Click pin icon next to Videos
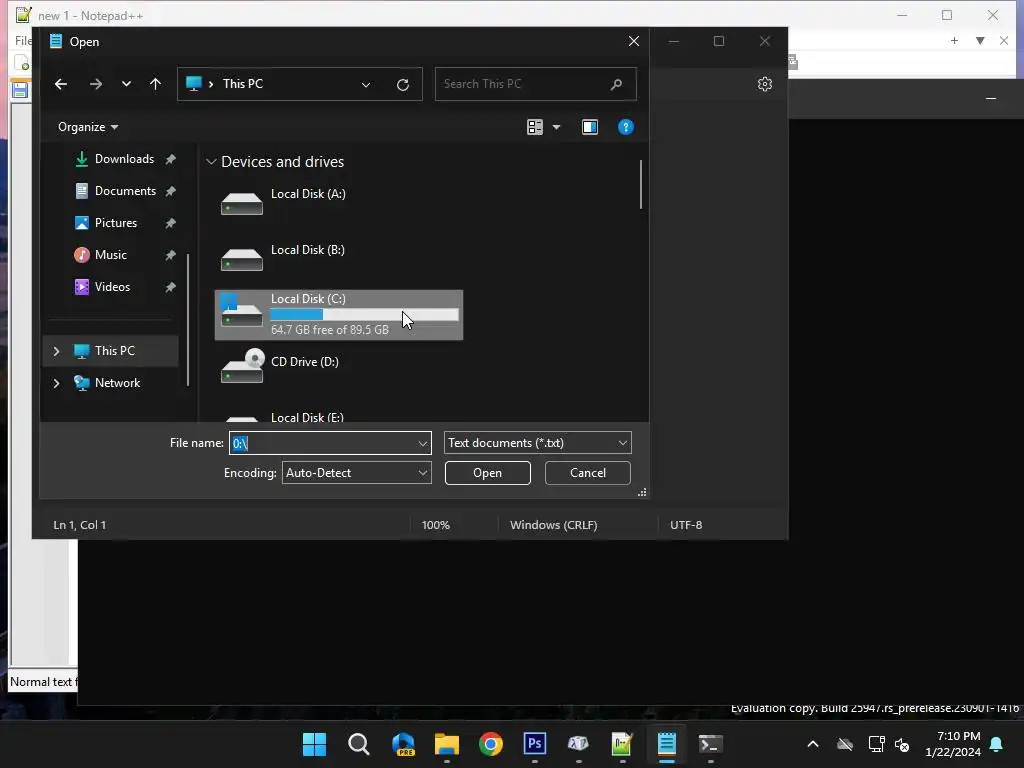 coord(170,287)
